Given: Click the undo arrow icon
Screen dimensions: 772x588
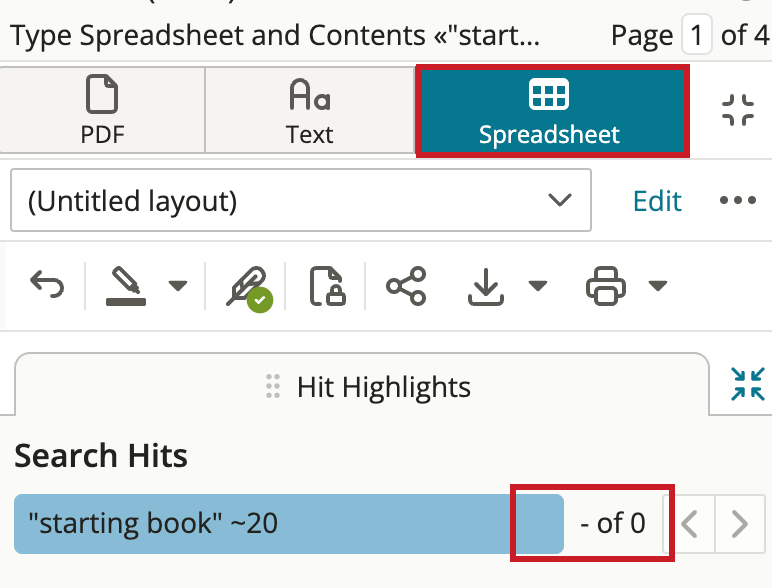Looking at the screenshot, I should tap(47, 285).
